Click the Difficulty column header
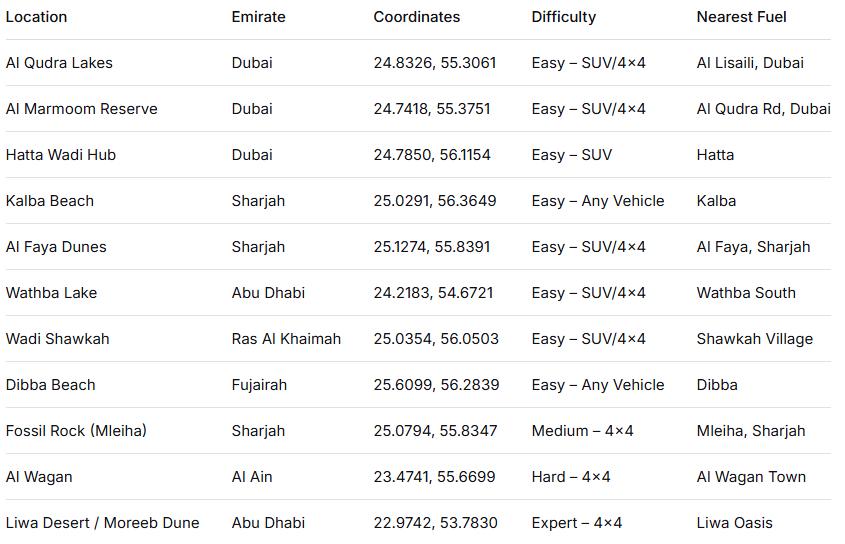 (563, 17)
